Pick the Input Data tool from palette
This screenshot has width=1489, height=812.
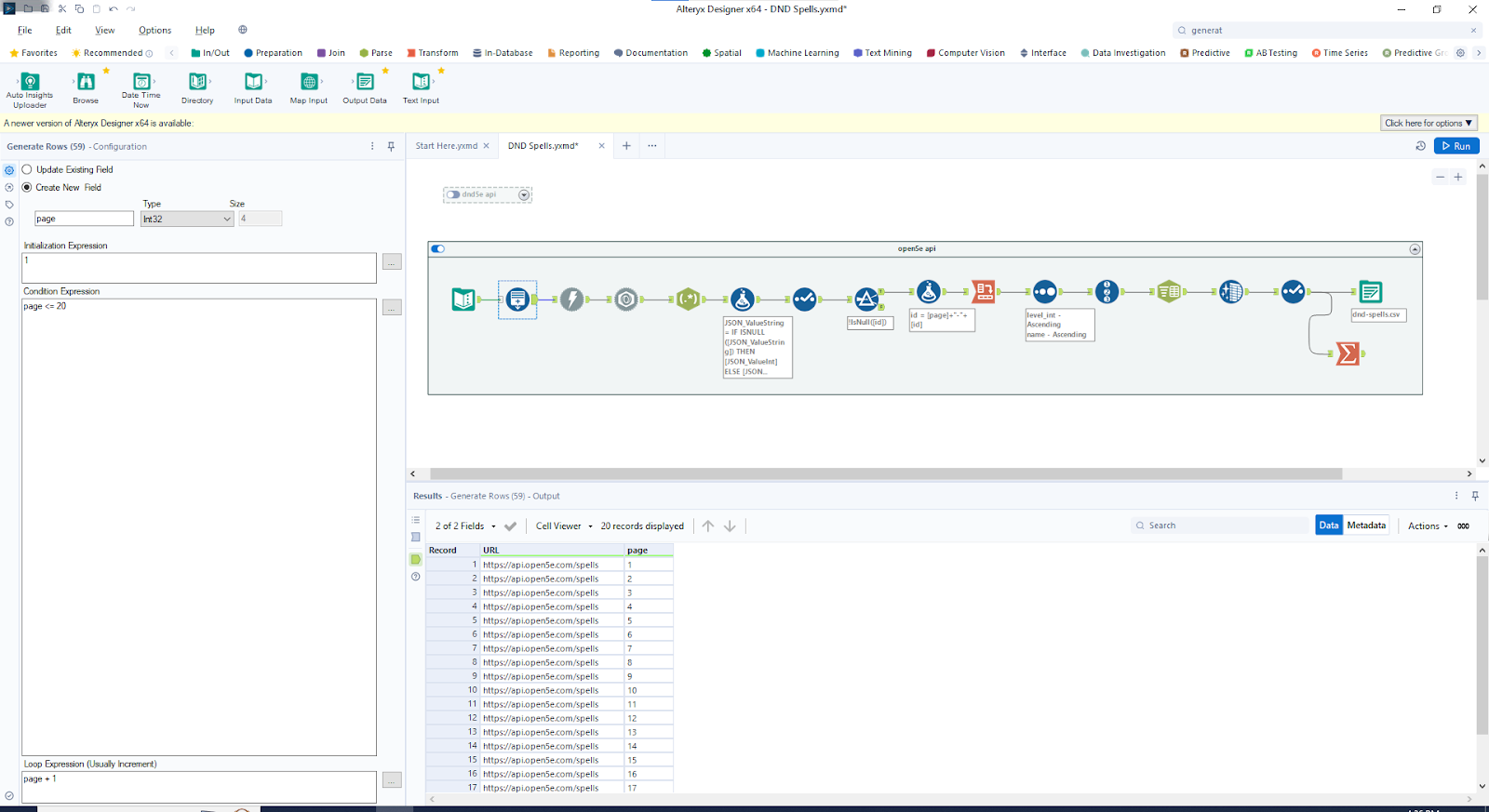[253, 87]
